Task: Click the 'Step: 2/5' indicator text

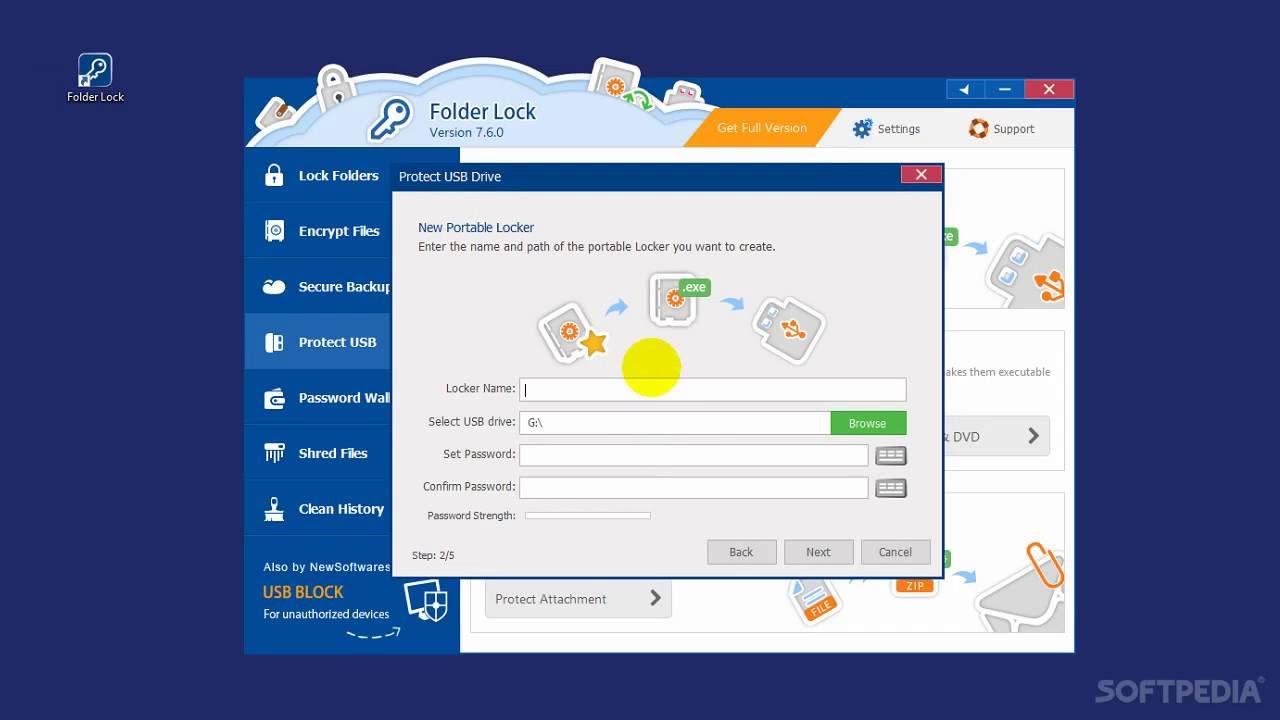Action: pyautogui.click(x=433, y=555)
